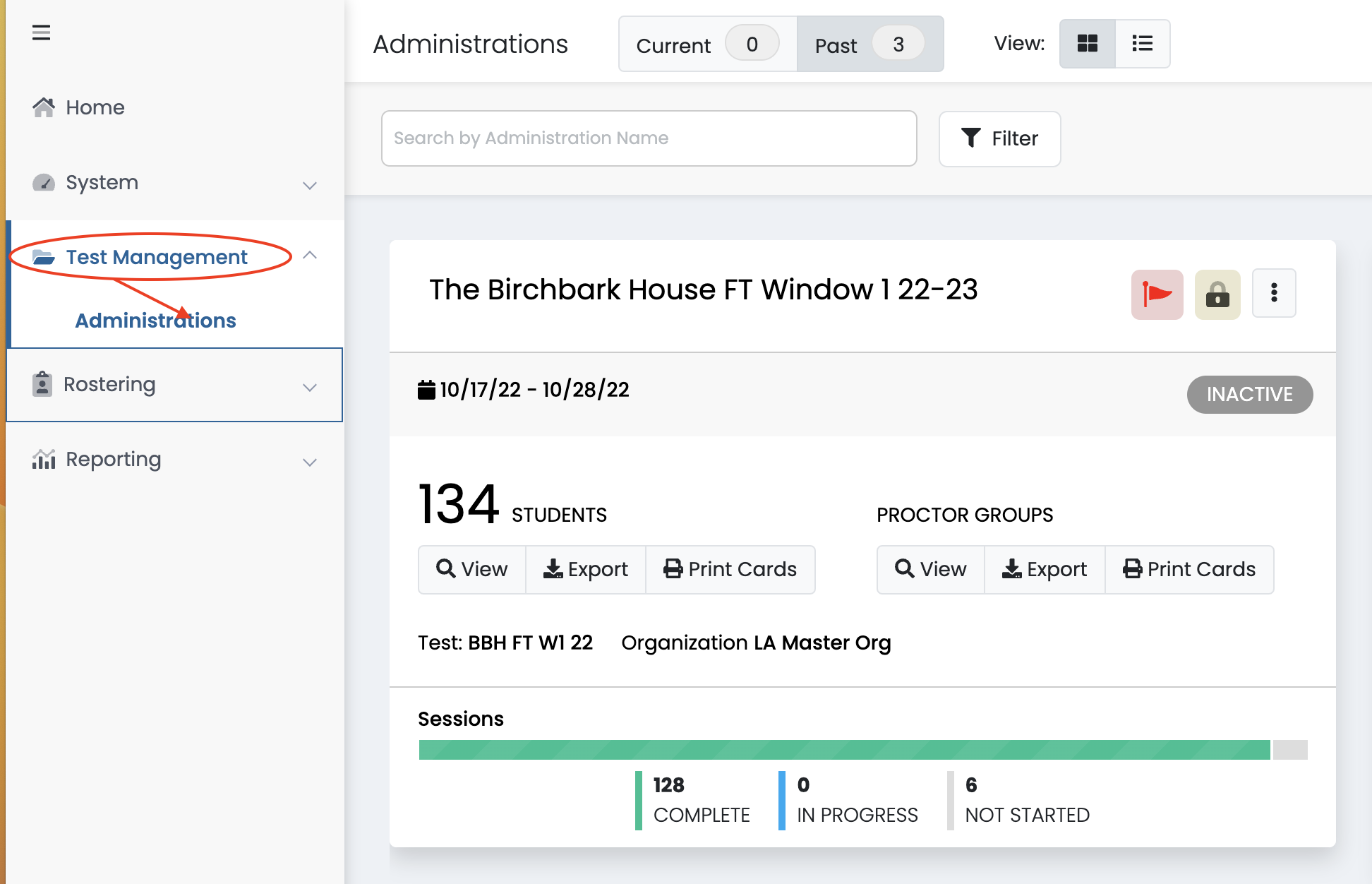This screenshot has height=884, width=1372.
Task: Expand the Rostering section
Action: [309, 387]
